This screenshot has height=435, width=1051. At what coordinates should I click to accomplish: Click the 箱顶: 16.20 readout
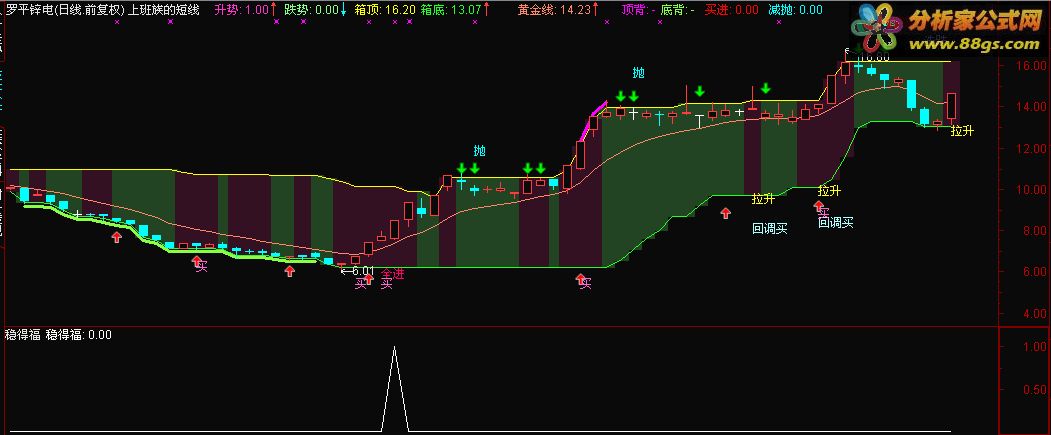[x=385, y=10]
